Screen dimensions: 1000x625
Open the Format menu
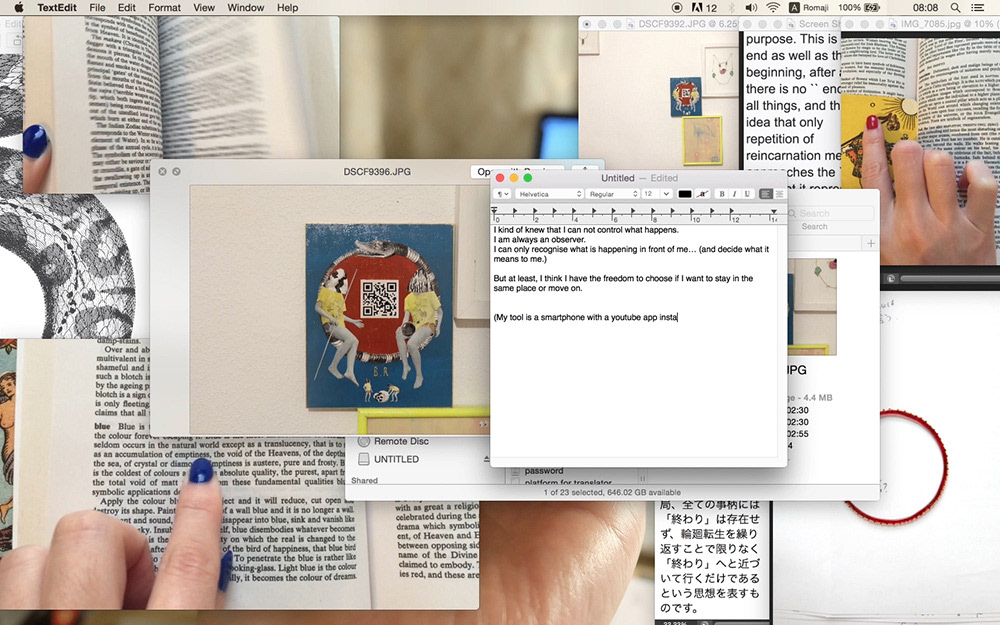click(165, 8)
